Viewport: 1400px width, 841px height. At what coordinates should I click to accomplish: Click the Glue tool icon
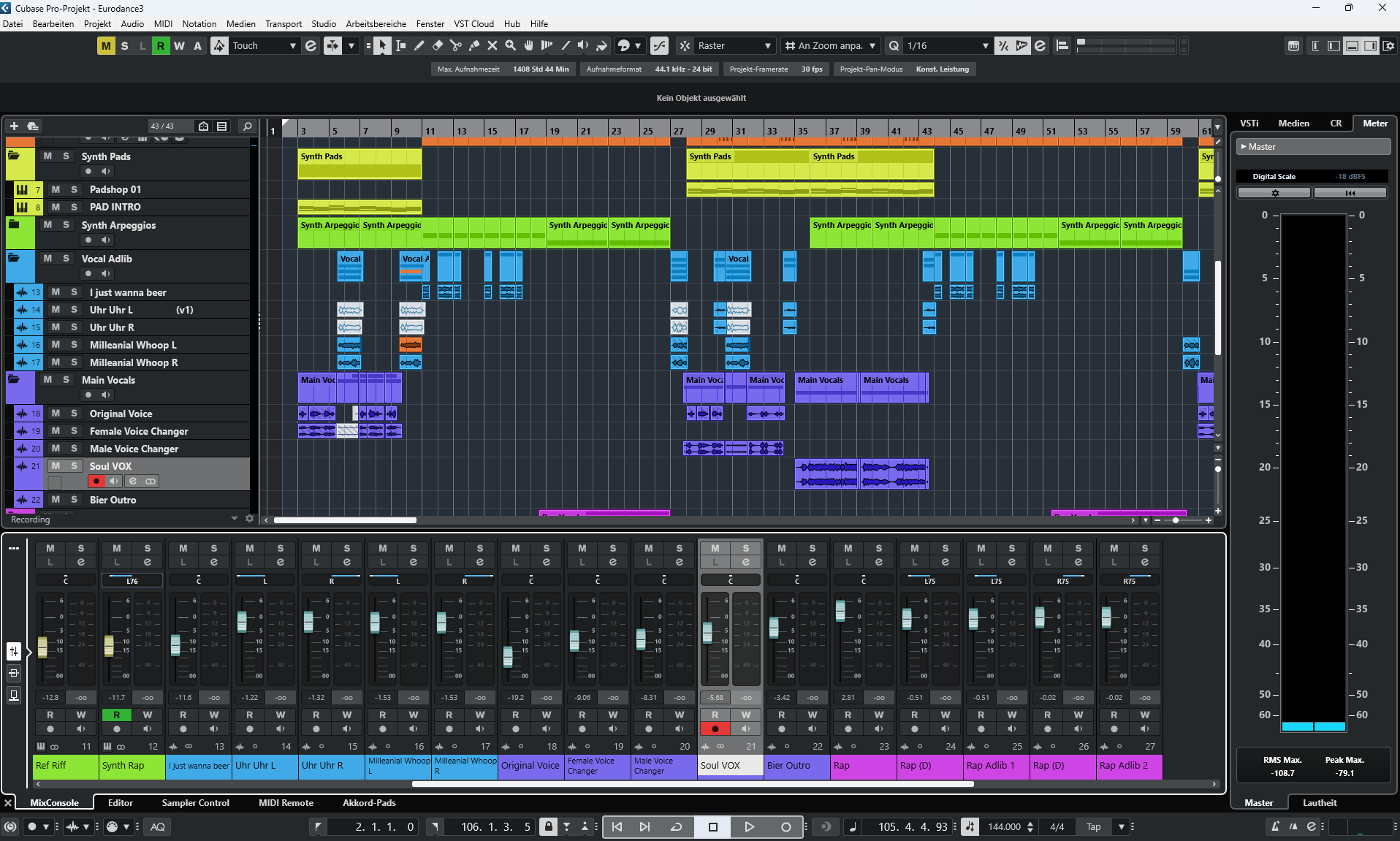[473, 46]
